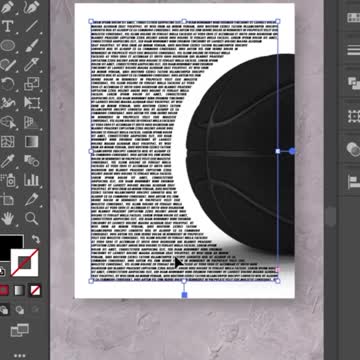This screenshot has width=360, height=360.
Task: Select the Rotate tool
Action: (x=7, y=83)
